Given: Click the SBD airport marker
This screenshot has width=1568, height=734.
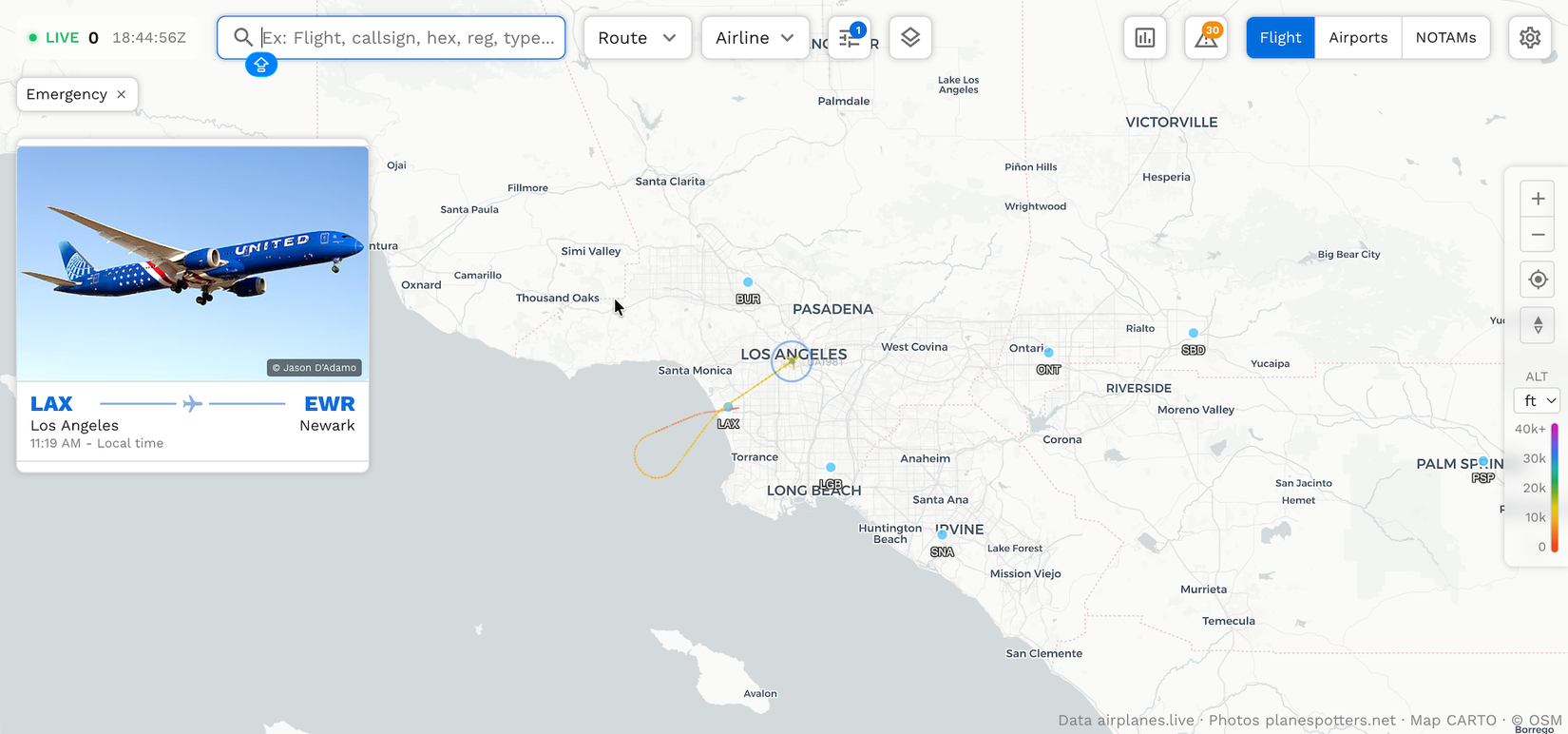Looking at the screenshot, I should 1194,333.
